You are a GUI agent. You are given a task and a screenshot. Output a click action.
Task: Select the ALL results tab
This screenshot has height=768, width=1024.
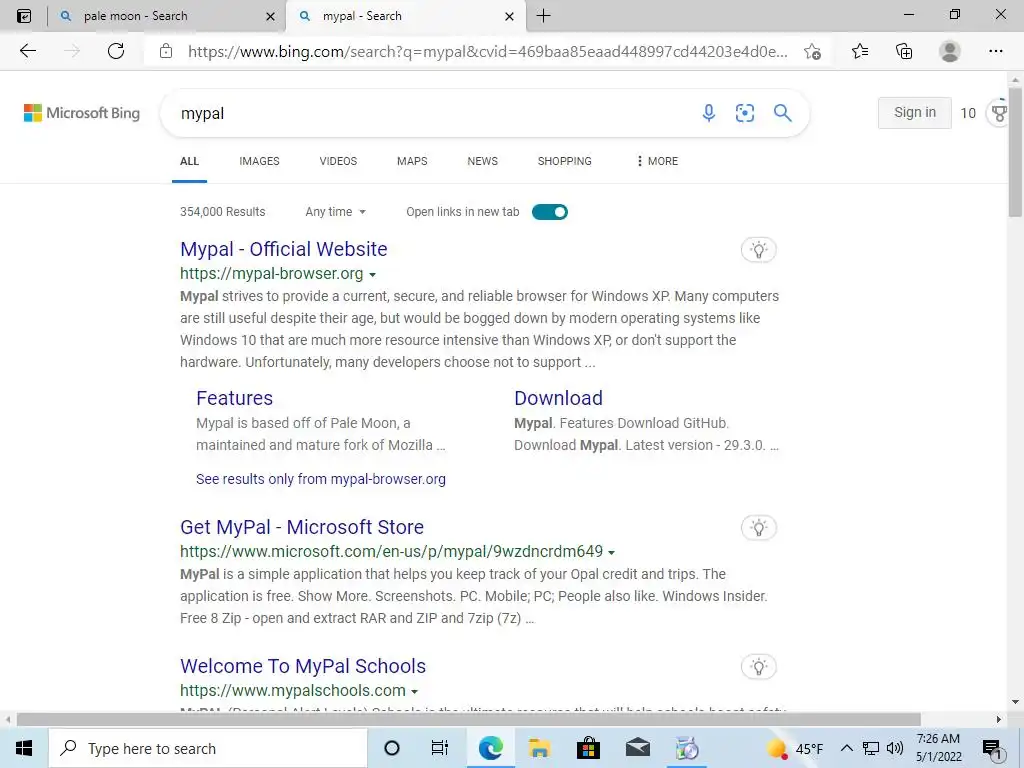tap(189, 161)
